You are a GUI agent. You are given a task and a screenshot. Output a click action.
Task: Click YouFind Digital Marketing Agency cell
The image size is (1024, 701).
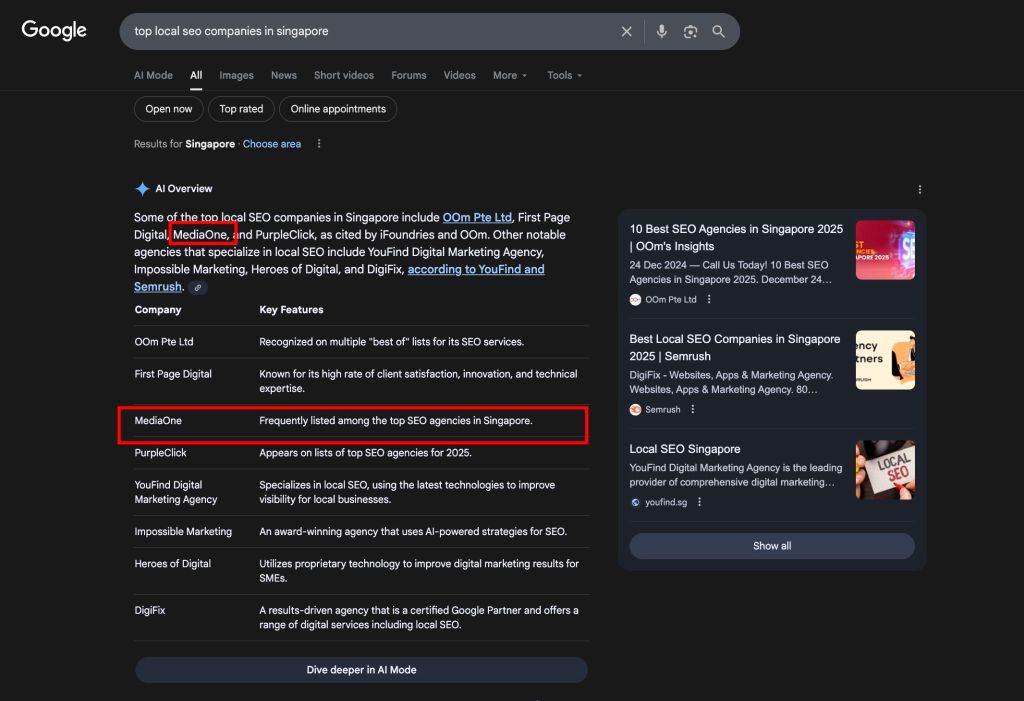coord(176,492)
